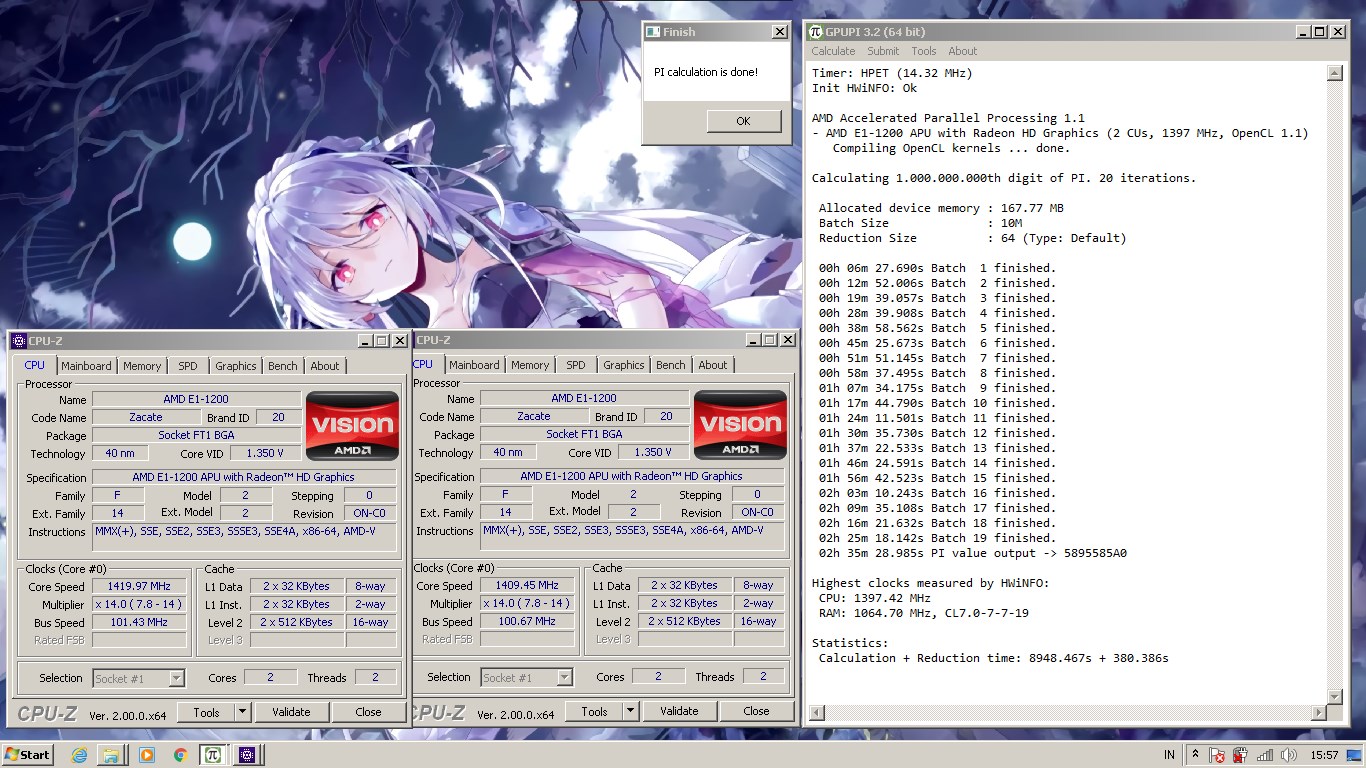The width and height of the screenshot is (1366, 768).
Task: Open the SPD tab in the right CPU-Z window
Action: click(576, 365)
